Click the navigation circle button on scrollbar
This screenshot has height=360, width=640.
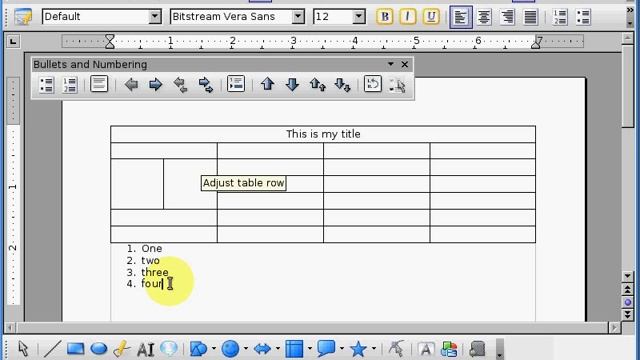[628, 302]
